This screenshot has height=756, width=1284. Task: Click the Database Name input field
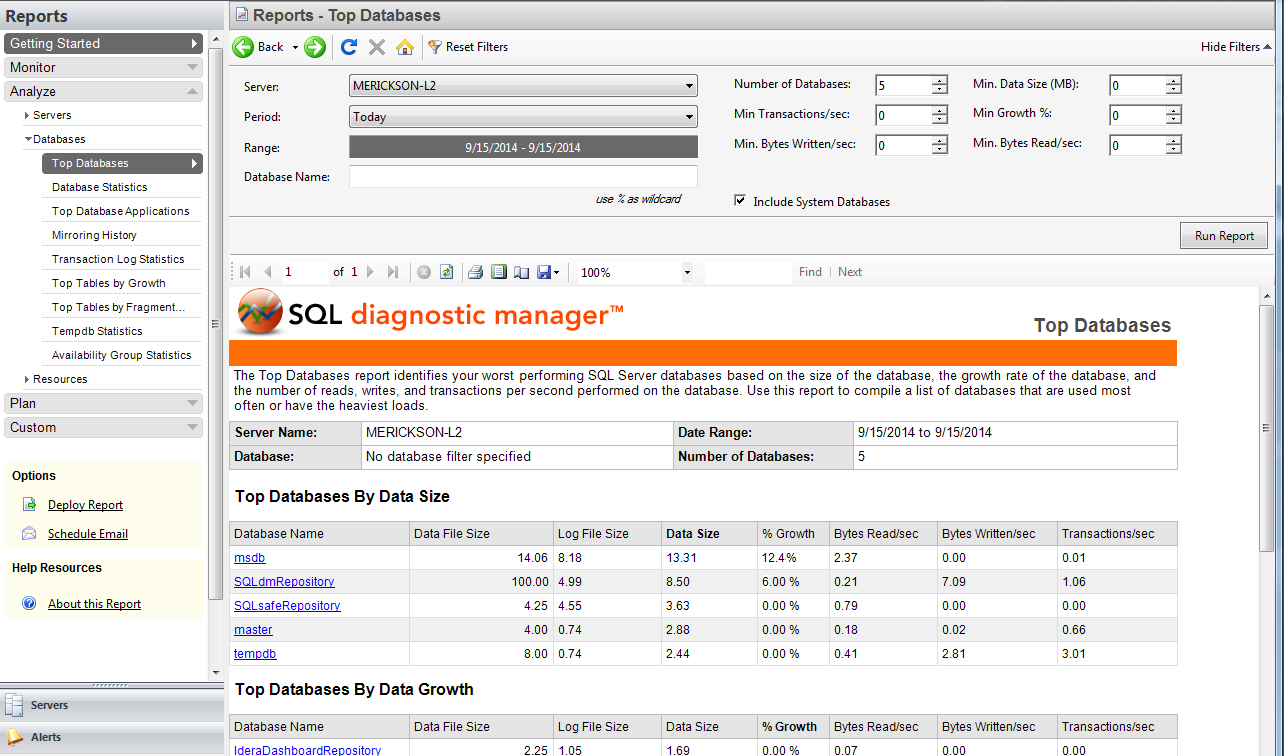point(523,177)
